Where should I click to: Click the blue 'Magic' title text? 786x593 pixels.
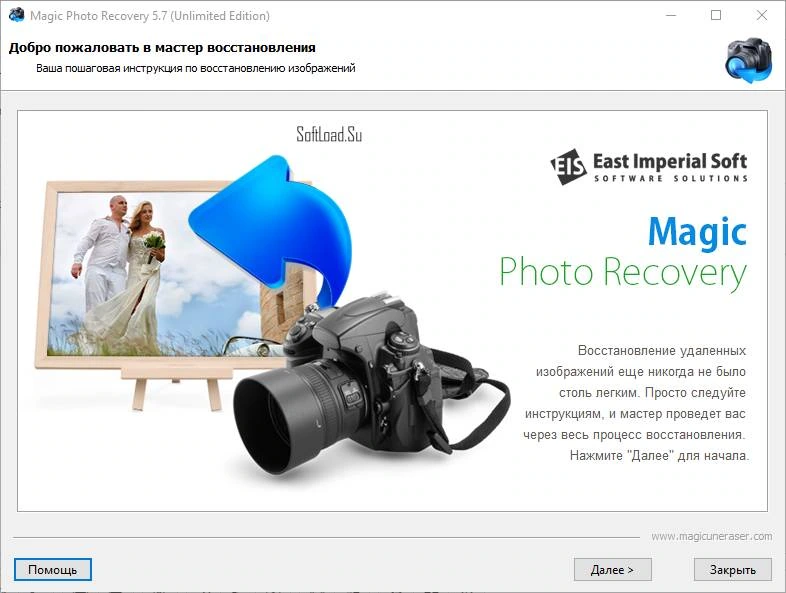click(697, 233)
